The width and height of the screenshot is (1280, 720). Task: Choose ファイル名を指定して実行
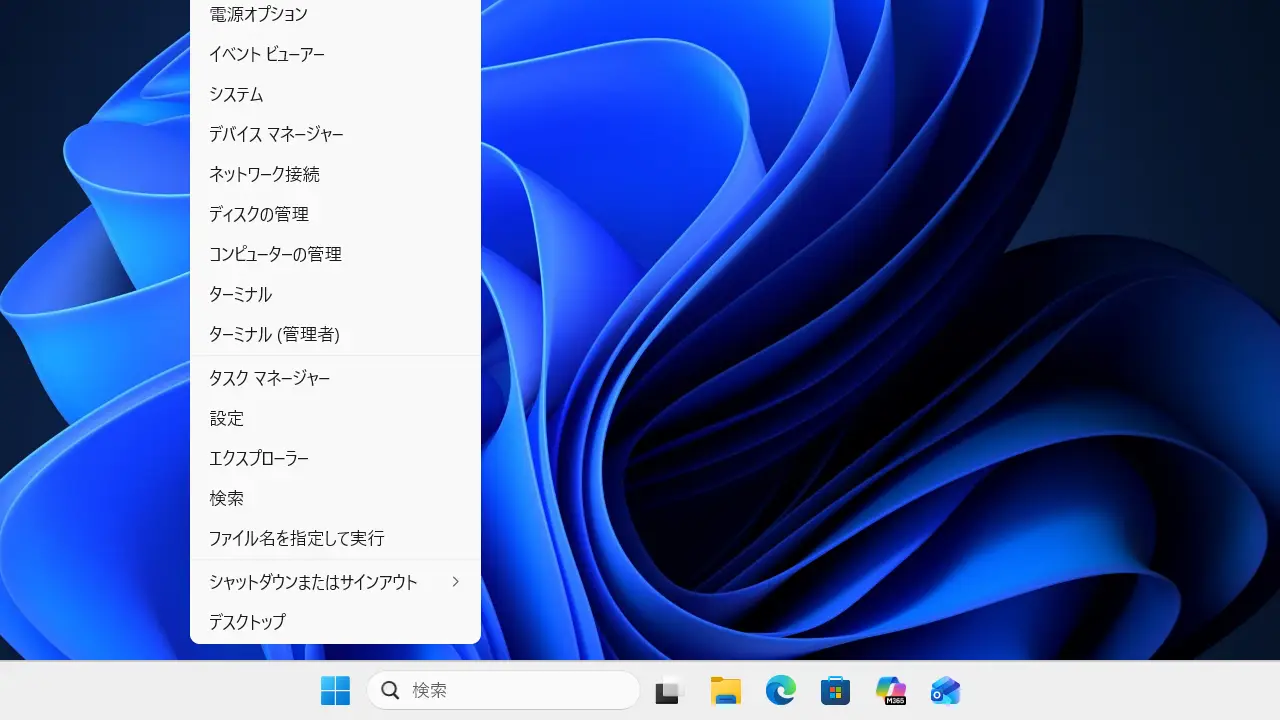coord(296,538)
